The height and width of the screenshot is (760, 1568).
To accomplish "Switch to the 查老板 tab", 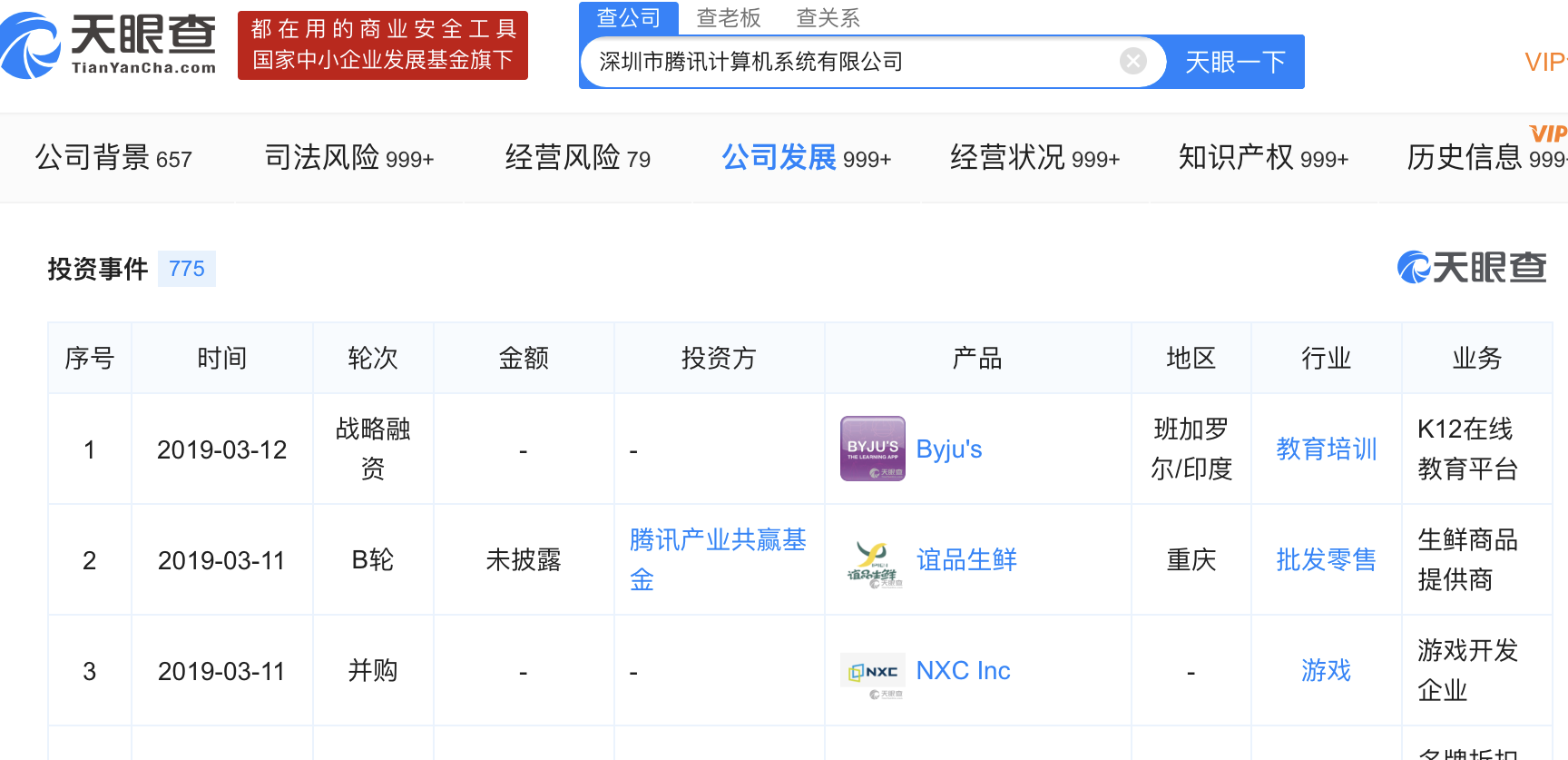I will click(729, 17).
